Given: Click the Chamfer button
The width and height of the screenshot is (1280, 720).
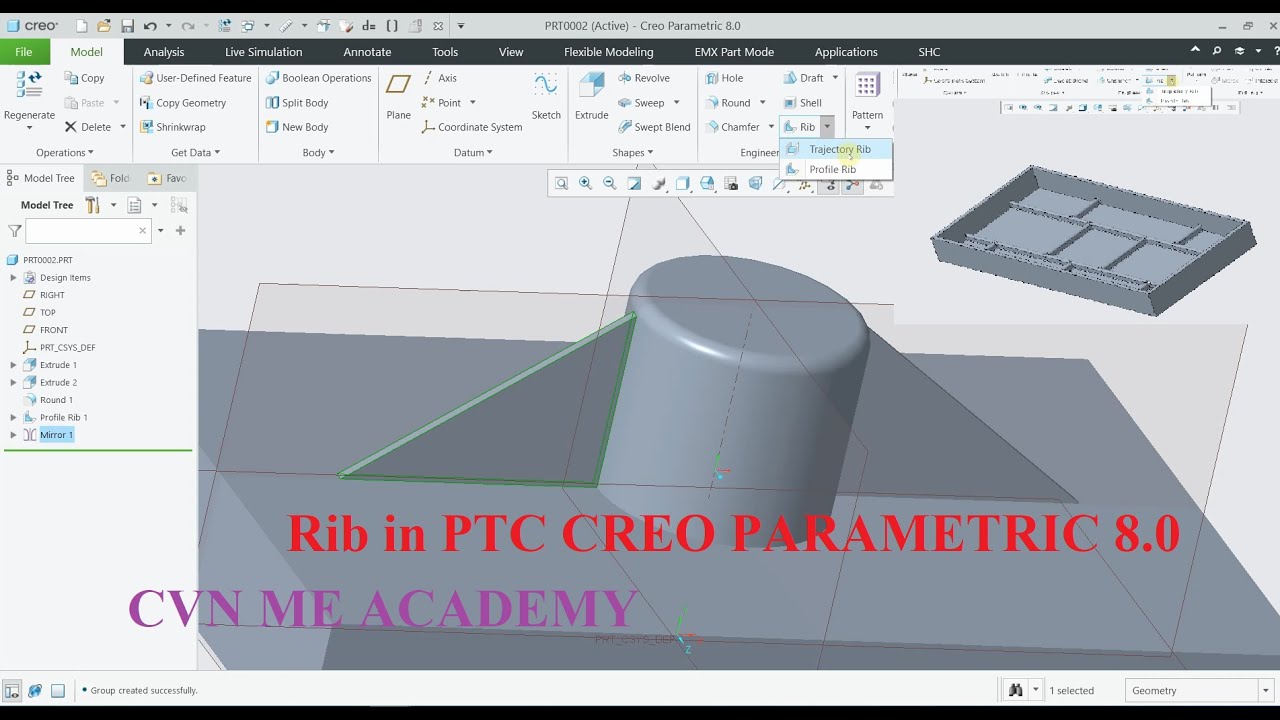Looking at the screenshot, I should 732,127.
